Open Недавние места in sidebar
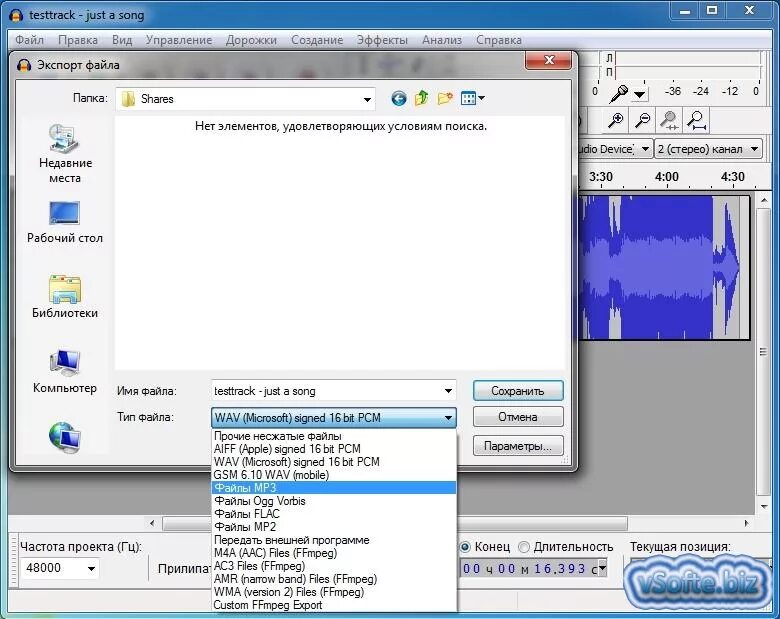The height and width of the screenshot is (619, 780). point(65,154)
